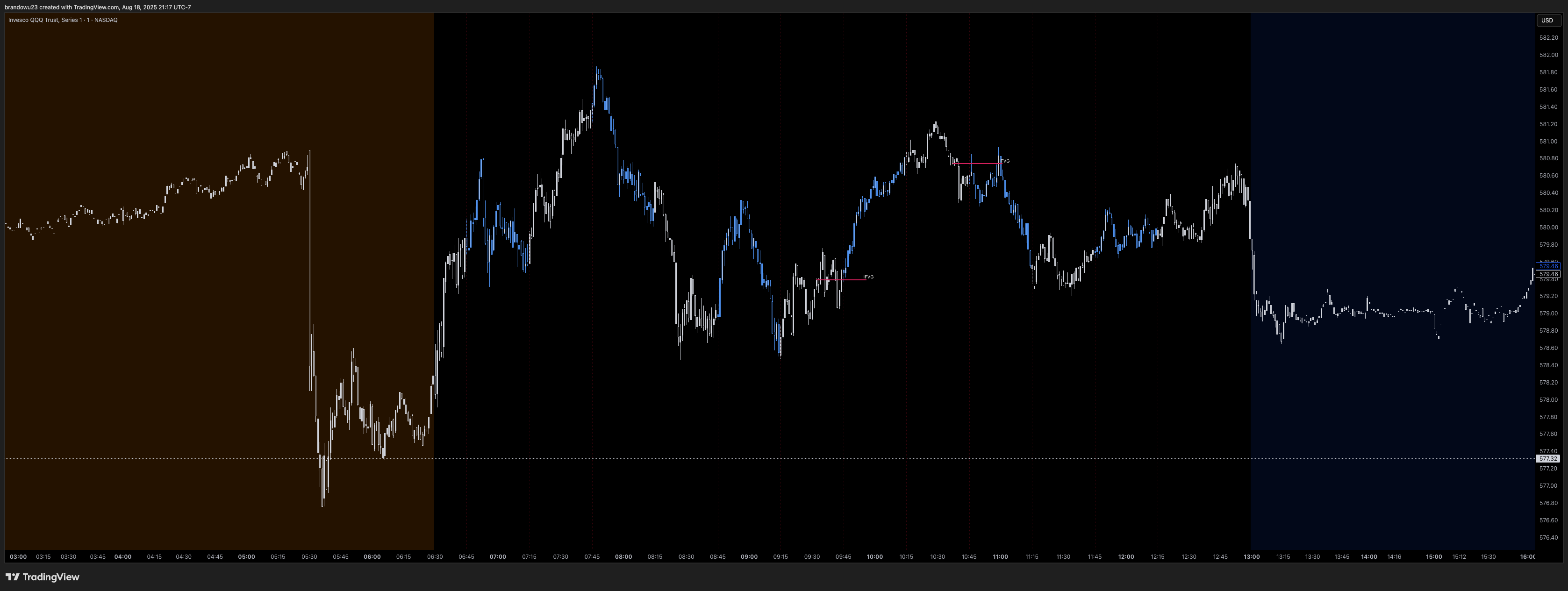This screenshot has width=1568, height=591.
Task: Click the 10:30 time axis label
Action: coord(938,557)
